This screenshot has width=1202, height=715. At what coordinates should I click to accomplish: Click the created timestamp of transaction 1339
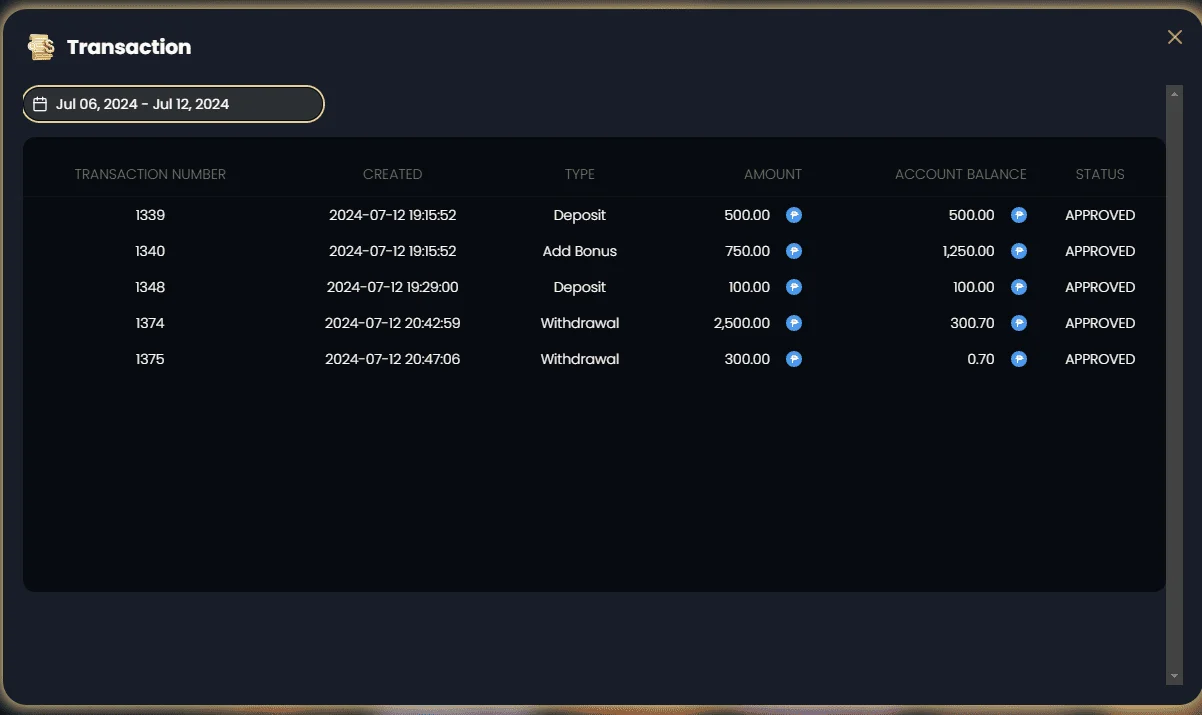pos(392,215)
